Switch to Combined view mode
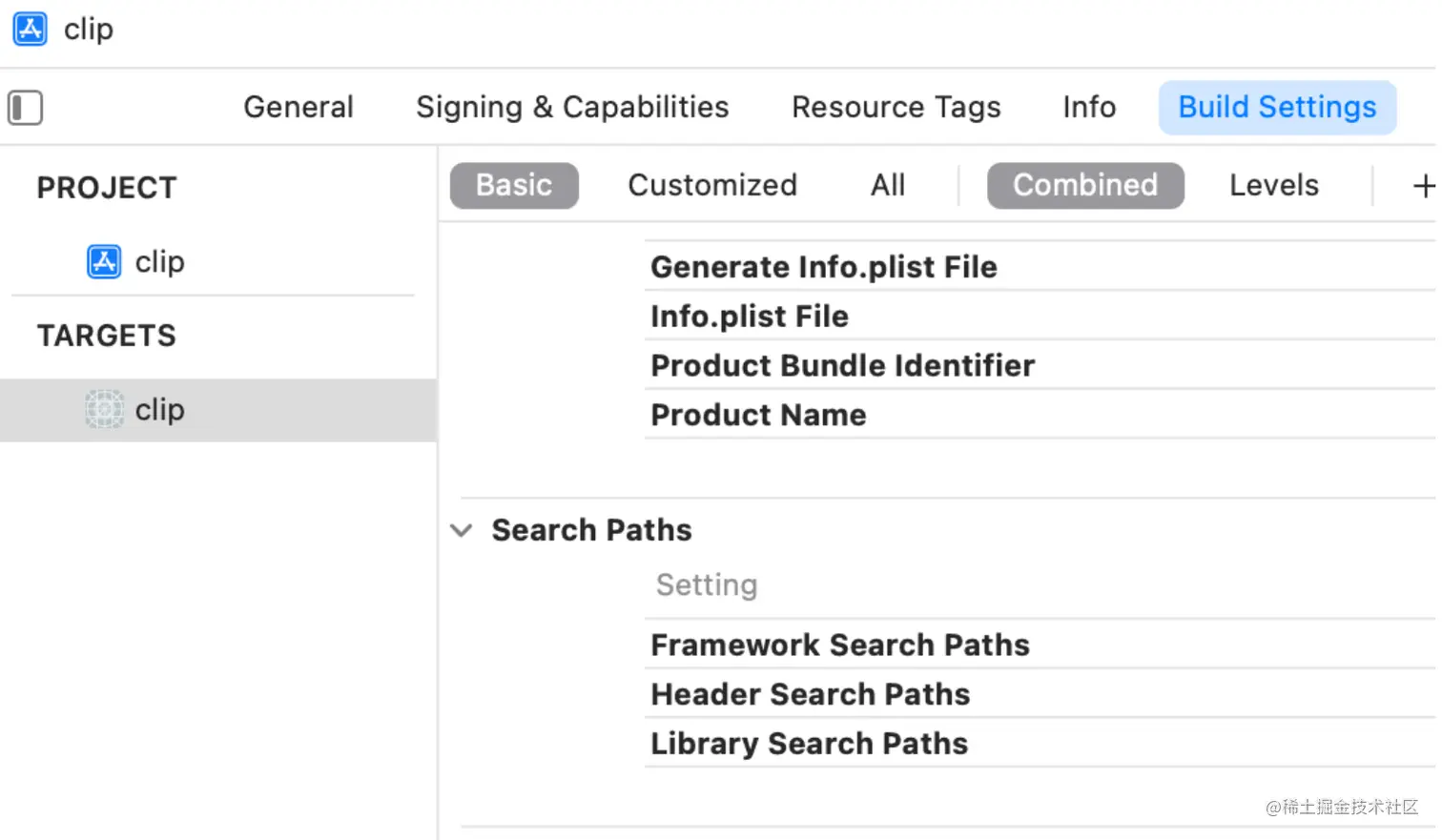 pos(1085,185)
